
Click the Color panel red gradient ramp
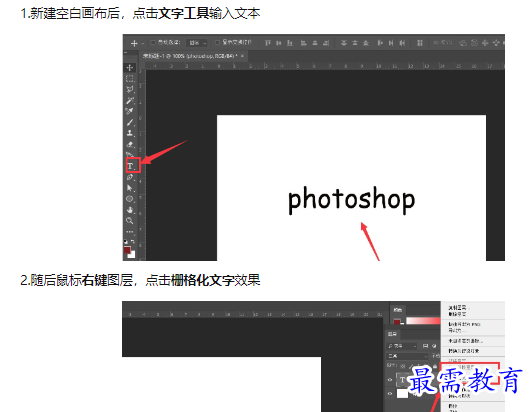click(x=424, y=320)
